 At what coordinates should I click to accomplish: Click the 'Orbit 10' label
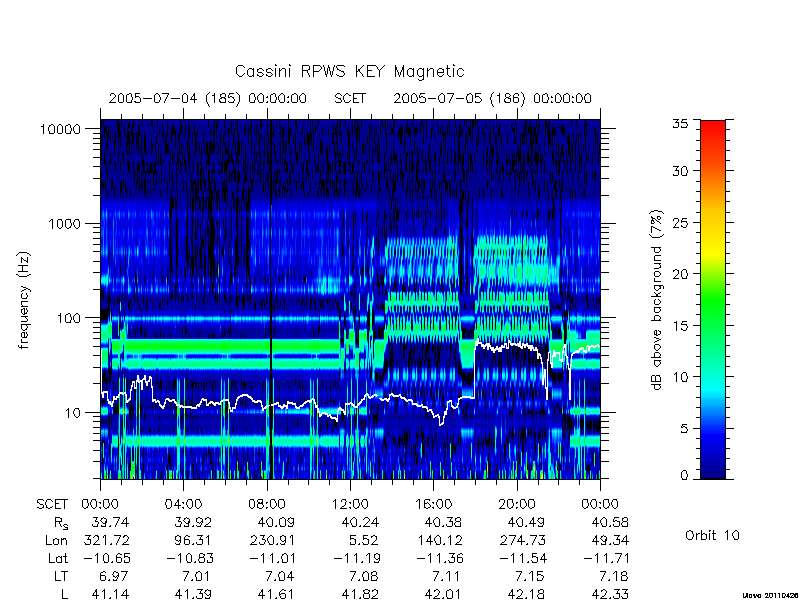pos(712,536)
